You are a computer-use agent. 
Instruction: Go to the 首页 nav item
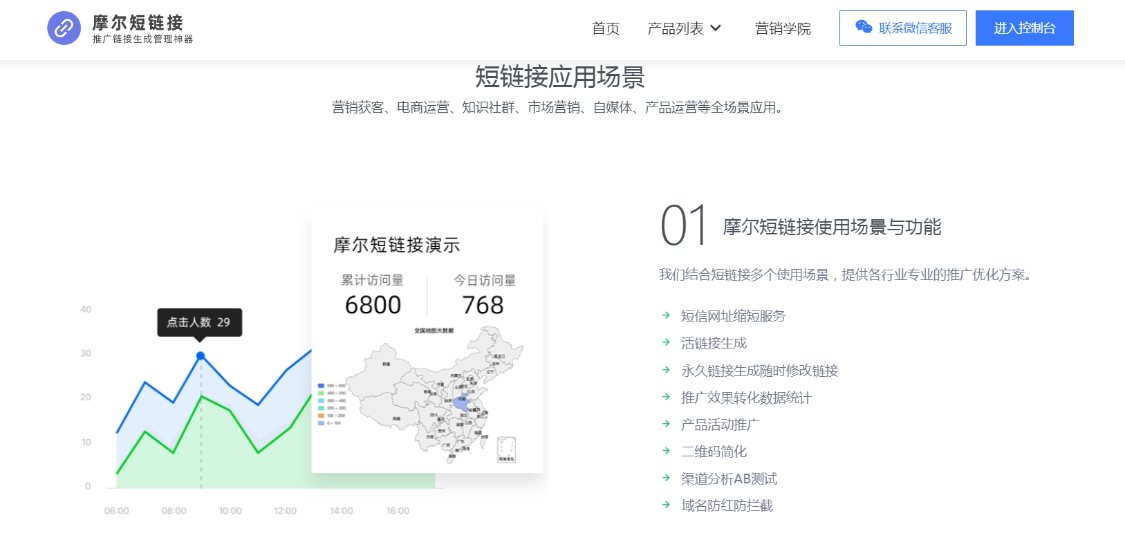click(x=605, y=28)
